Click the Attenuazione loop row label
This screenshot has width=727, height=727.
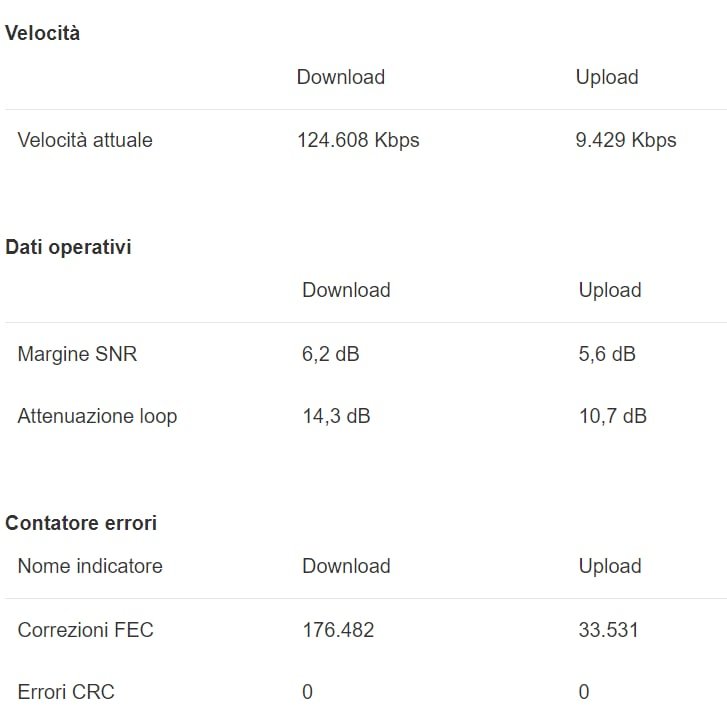(97, 416)
